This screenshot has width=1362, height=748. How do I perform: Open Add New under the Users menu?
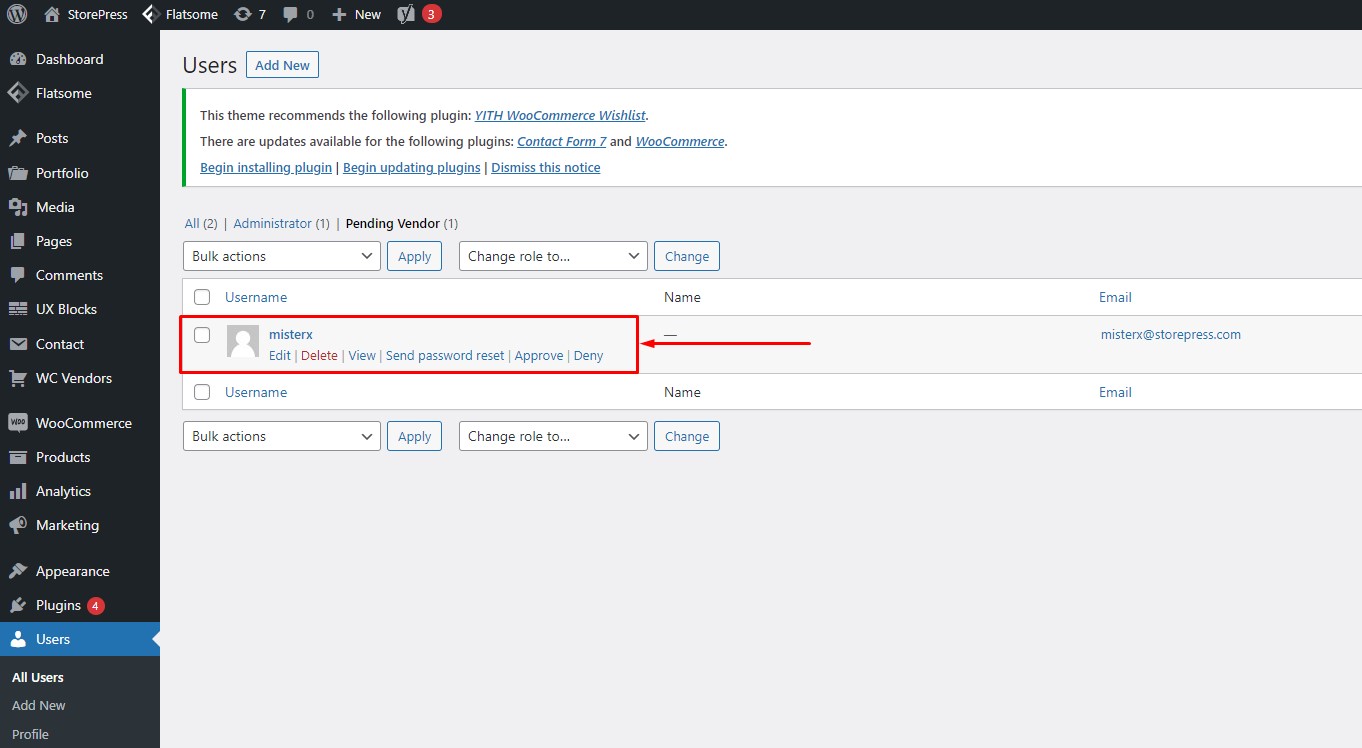pyautogui.click(x=39, y=705)
